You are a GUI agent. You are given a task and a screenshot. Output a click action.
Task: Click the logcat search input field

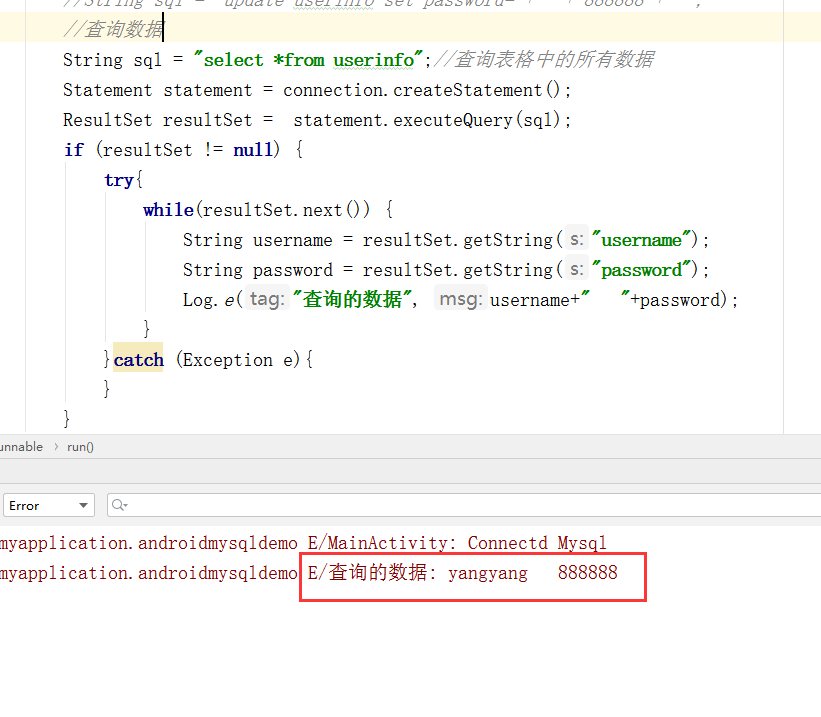[464, 505]
